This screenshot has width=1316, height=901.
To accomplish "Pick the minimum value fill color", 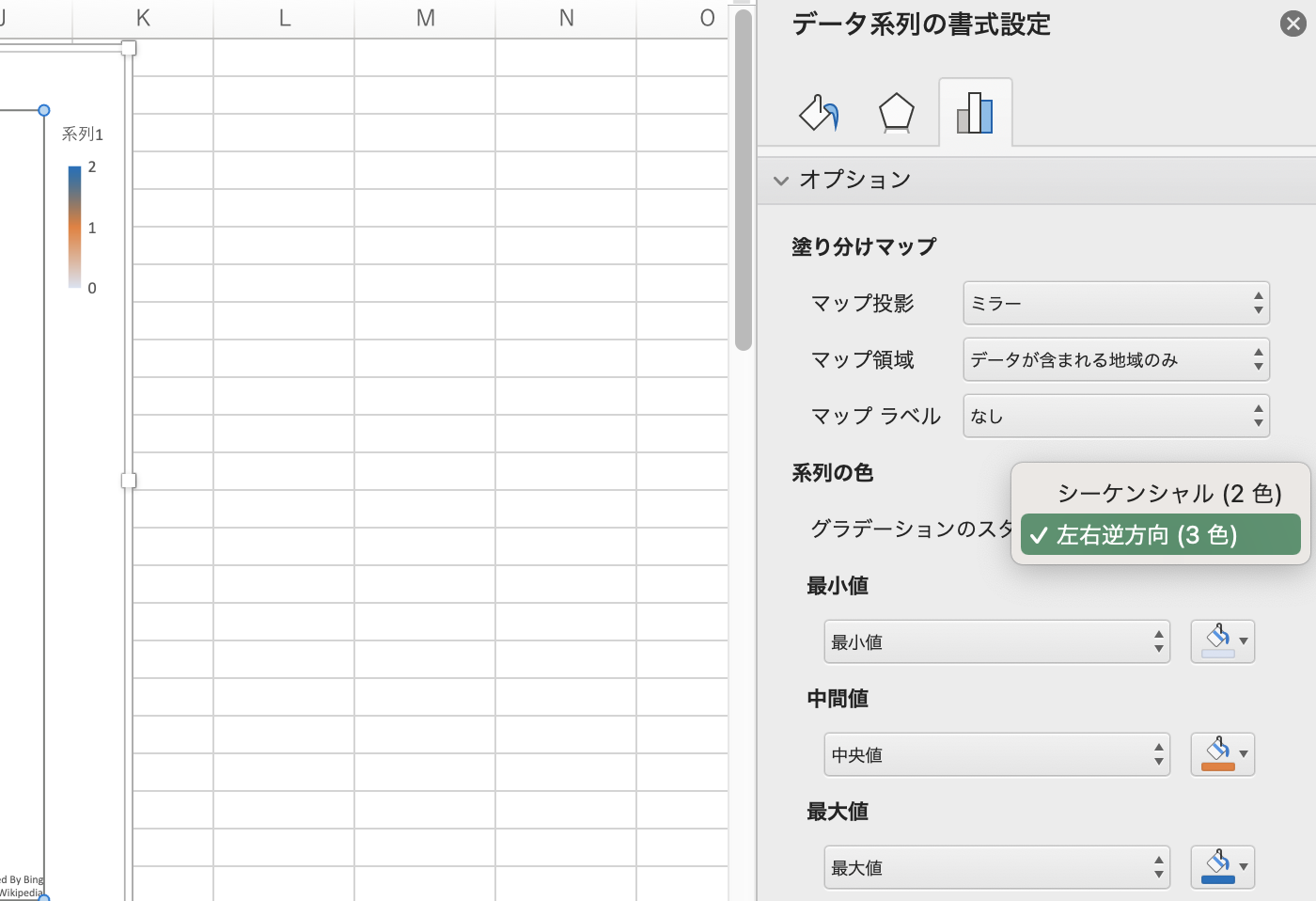I will point(1222,641).
